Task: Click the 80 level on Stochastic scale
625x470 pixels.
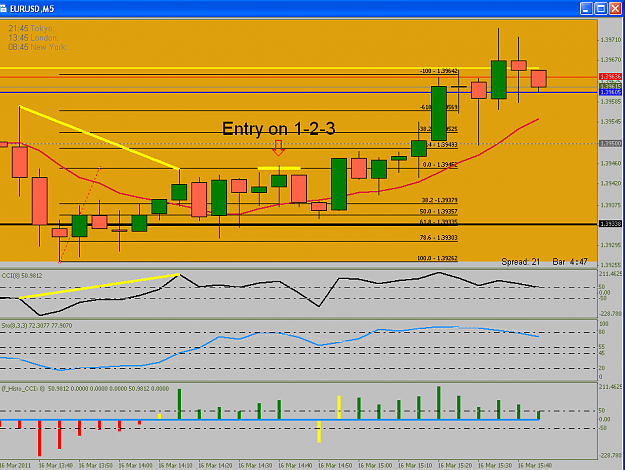Action: click(x=602, y=332)
